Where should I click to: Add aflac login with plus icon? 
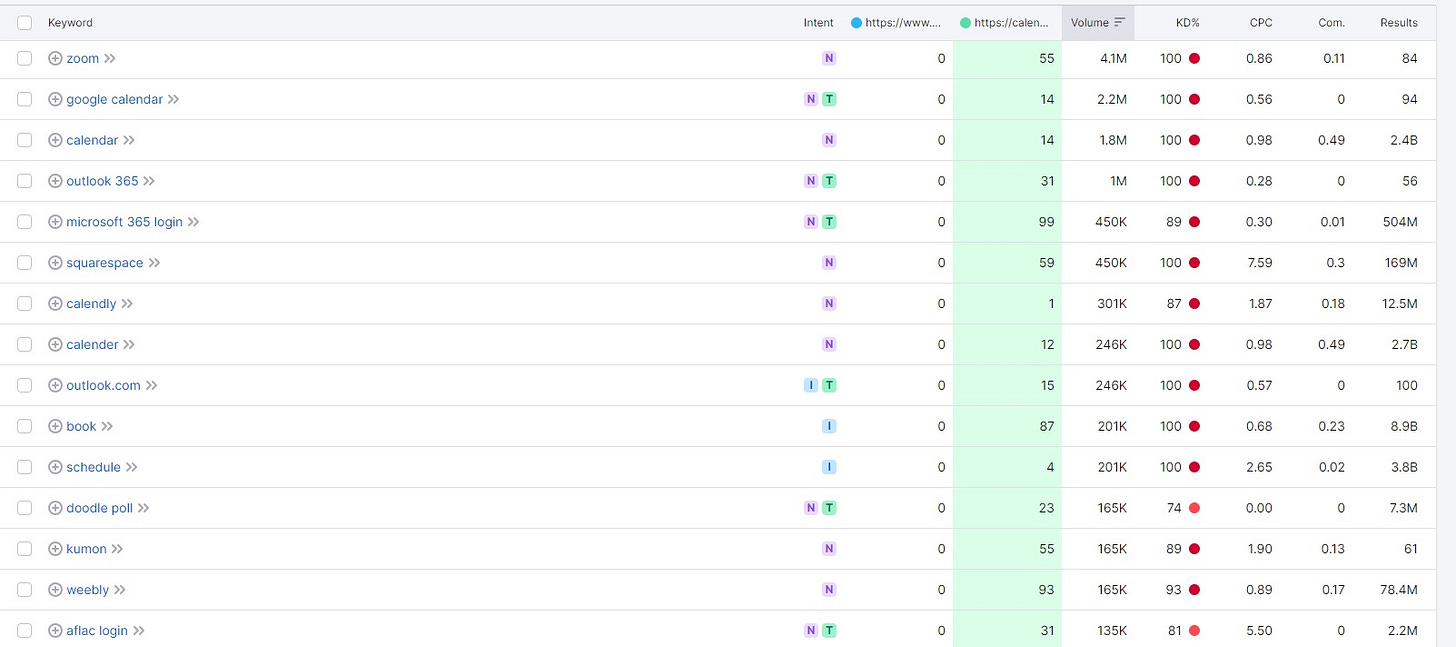click(x=55, y=631)
